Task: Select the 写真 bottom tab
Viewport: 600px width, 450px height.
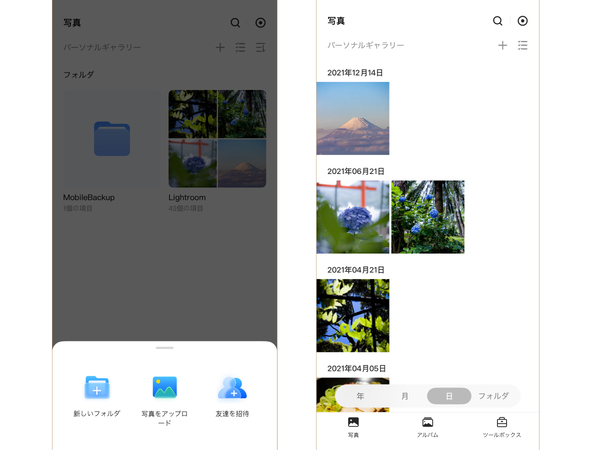Action: tap(353, 427)
